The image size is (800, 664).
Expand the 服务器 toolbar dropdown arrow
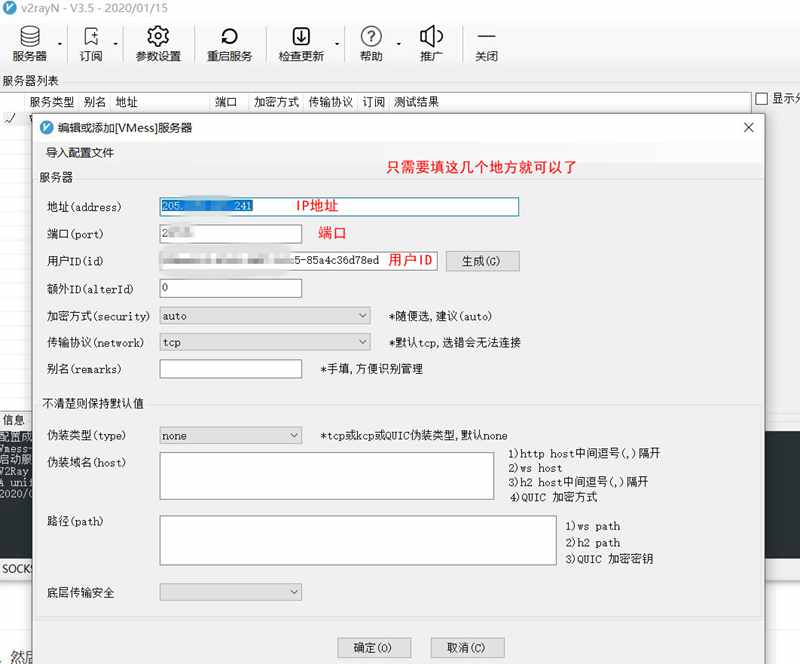[x=60, y=44]
